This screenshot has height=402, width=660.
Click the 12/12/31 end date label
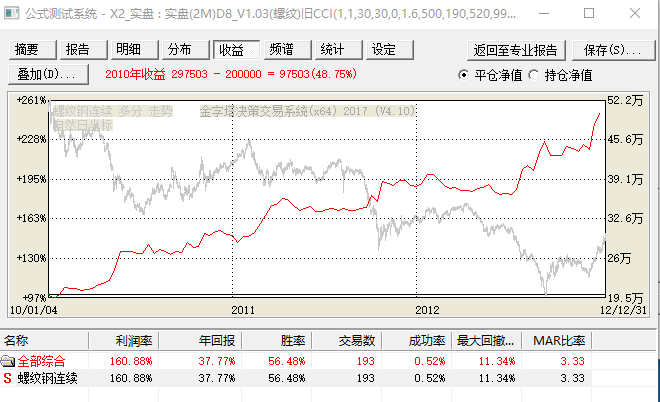coord(623,310)
